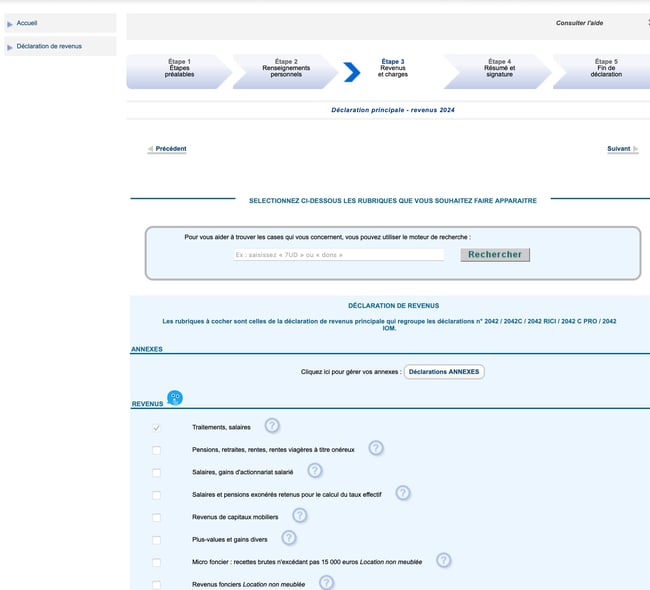Check Revenus de capitaux mobiliers
This screenshot has height=590, width=650.
(156, 517)
